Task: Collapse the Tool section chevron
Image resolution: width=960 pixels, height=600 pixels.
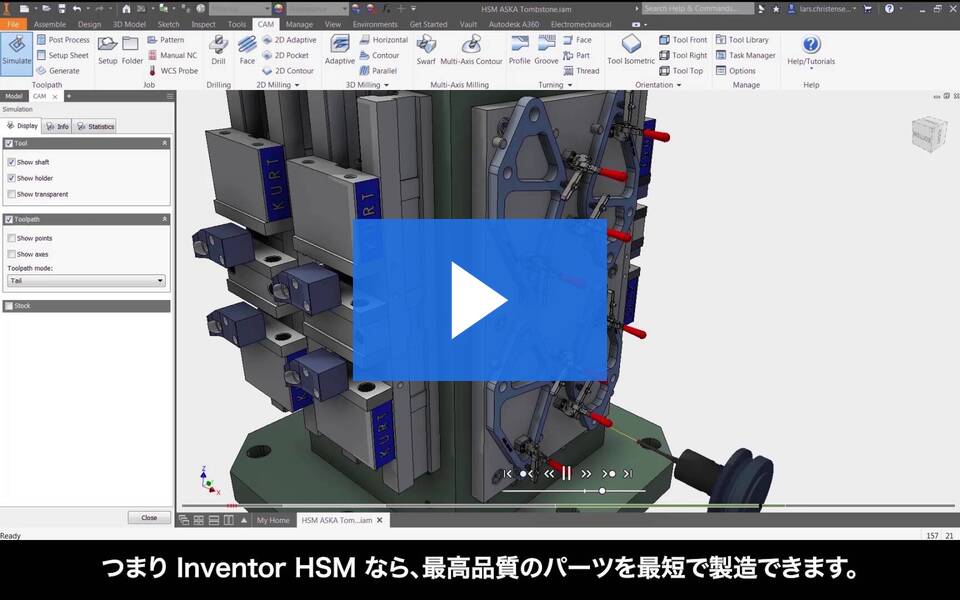Action: pyautogui.click(x=164, y=143)
